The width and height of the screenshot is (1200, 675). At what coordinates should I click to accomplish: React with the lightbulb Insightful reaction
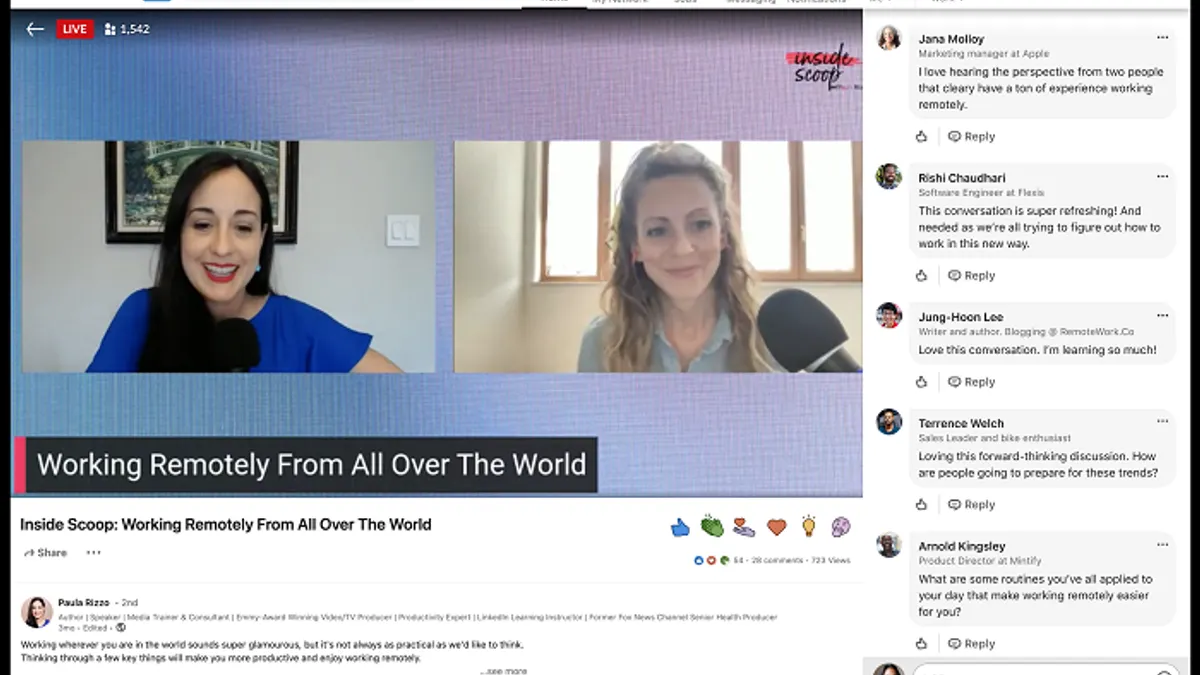tap(809, 526)
